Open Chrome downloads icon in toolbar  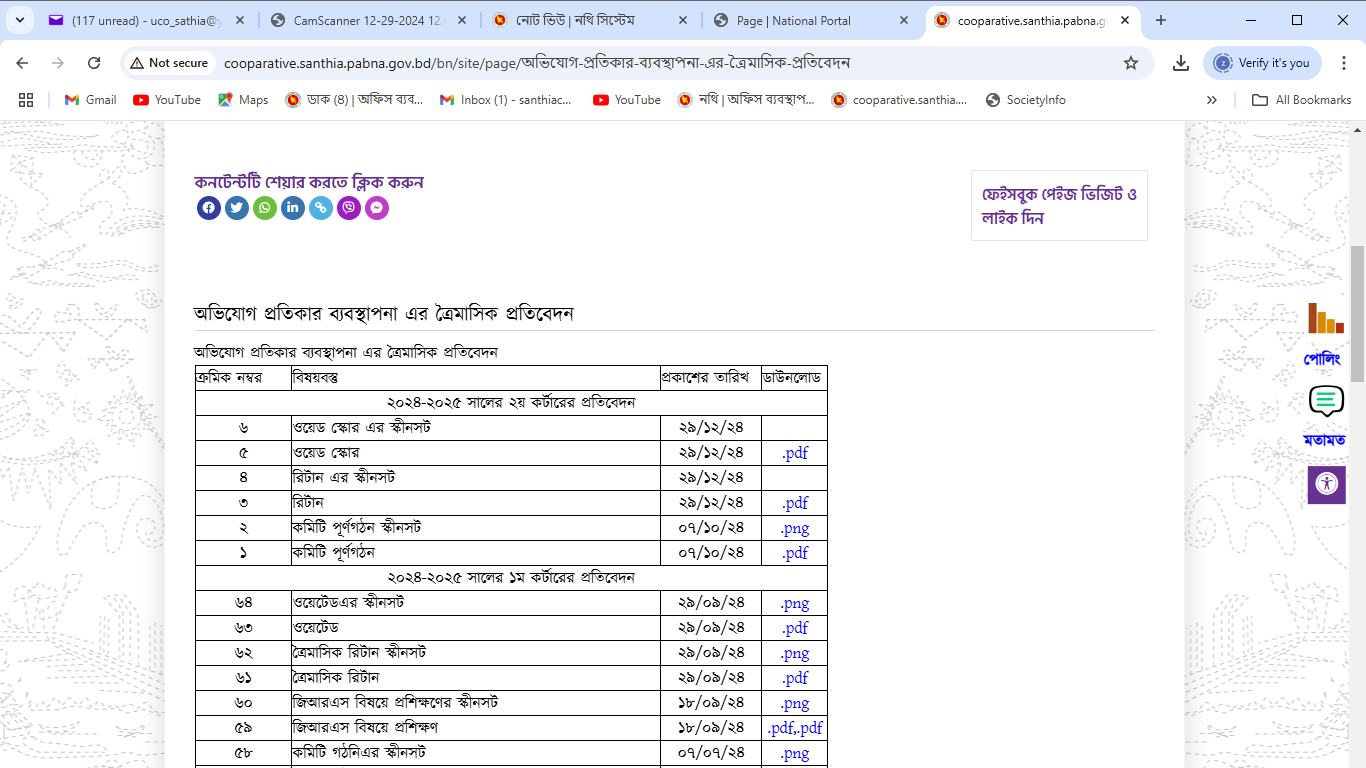pos(1181,63)
